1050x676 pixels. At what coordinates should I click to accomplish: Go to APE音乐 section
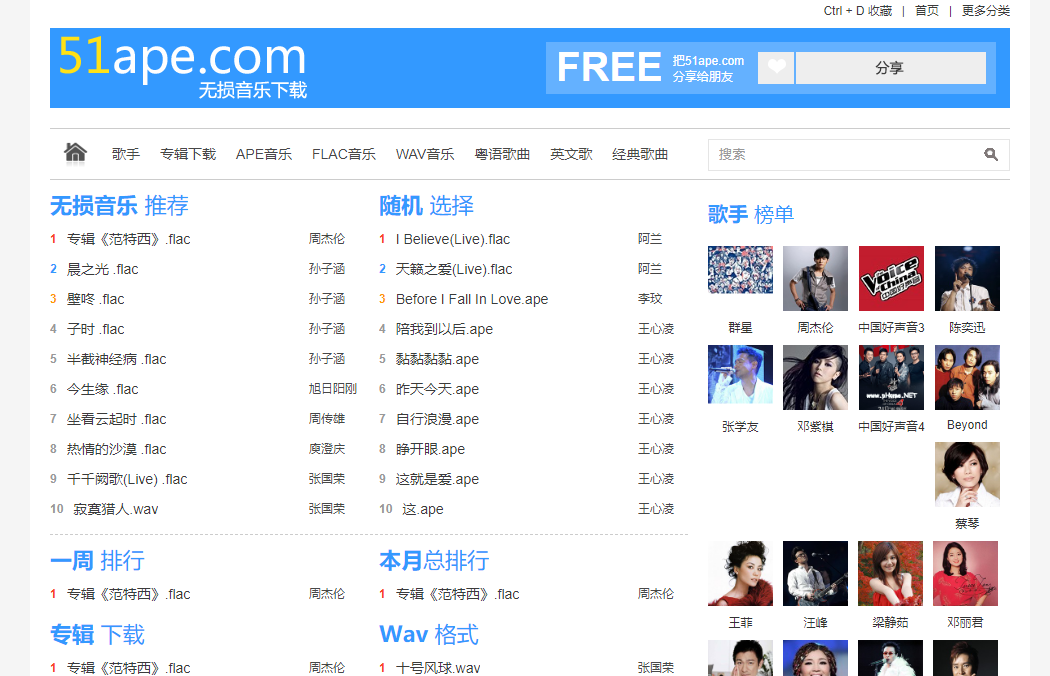264,154
